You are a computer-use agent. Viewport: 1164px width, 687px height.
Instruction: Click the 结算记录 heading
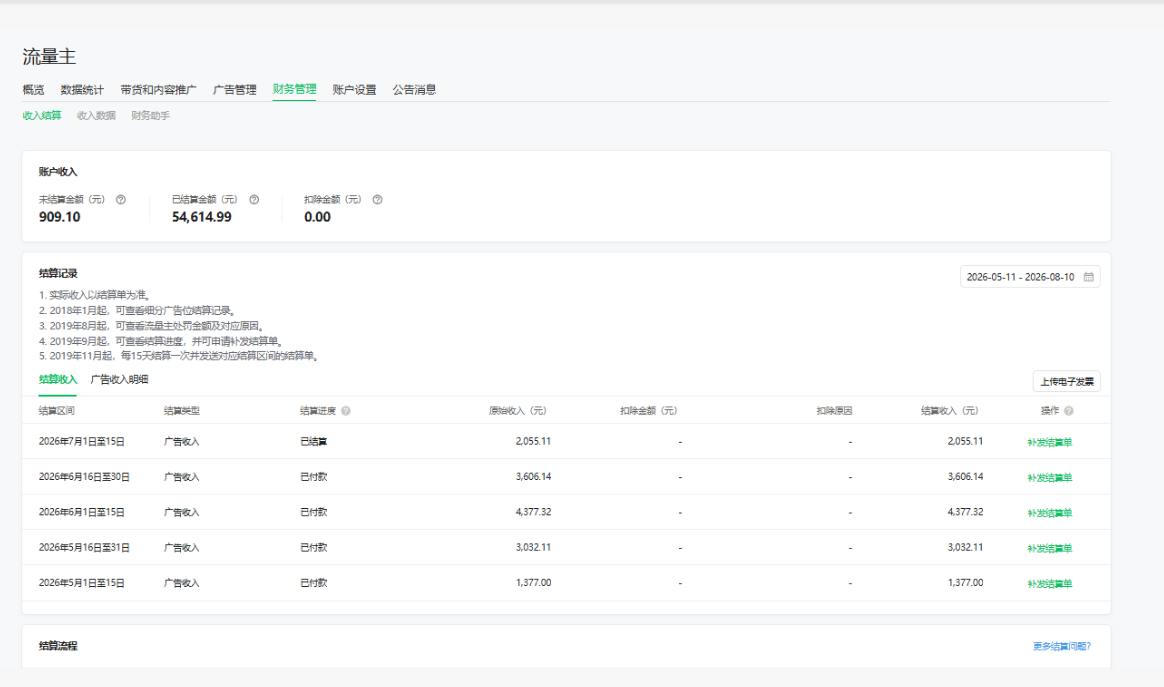point(58,273)
